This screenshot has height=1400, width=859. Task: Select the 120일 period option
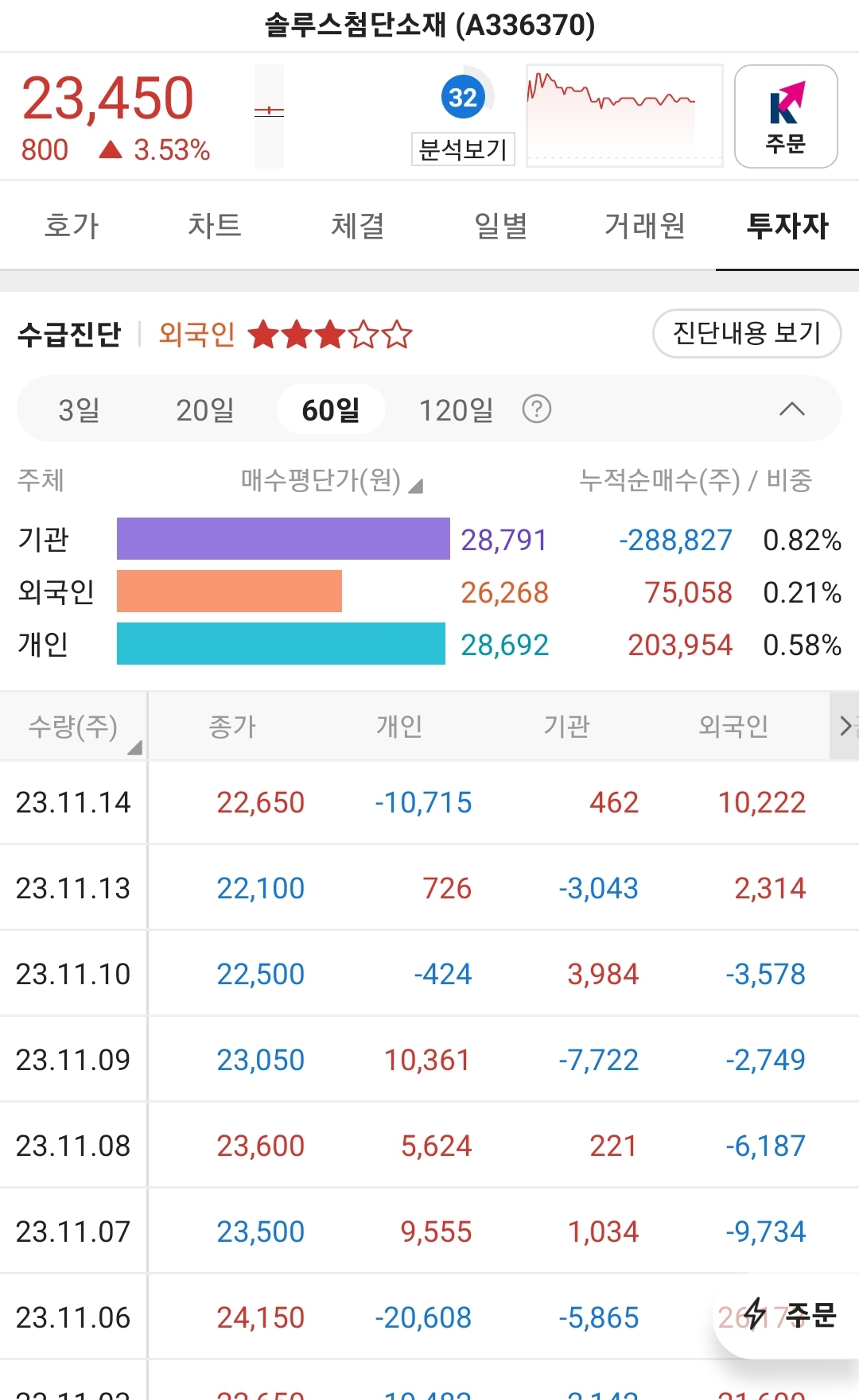click(x=457, y=410)
